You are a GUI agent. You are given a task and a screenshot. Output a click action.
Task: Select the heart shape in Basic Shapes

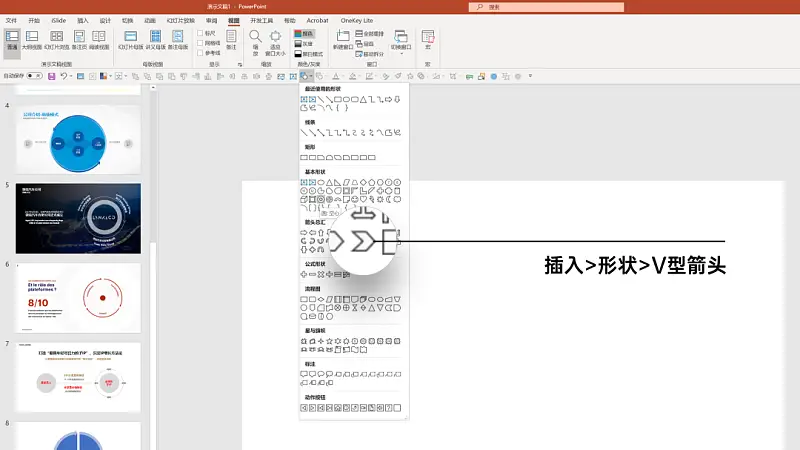363,199
